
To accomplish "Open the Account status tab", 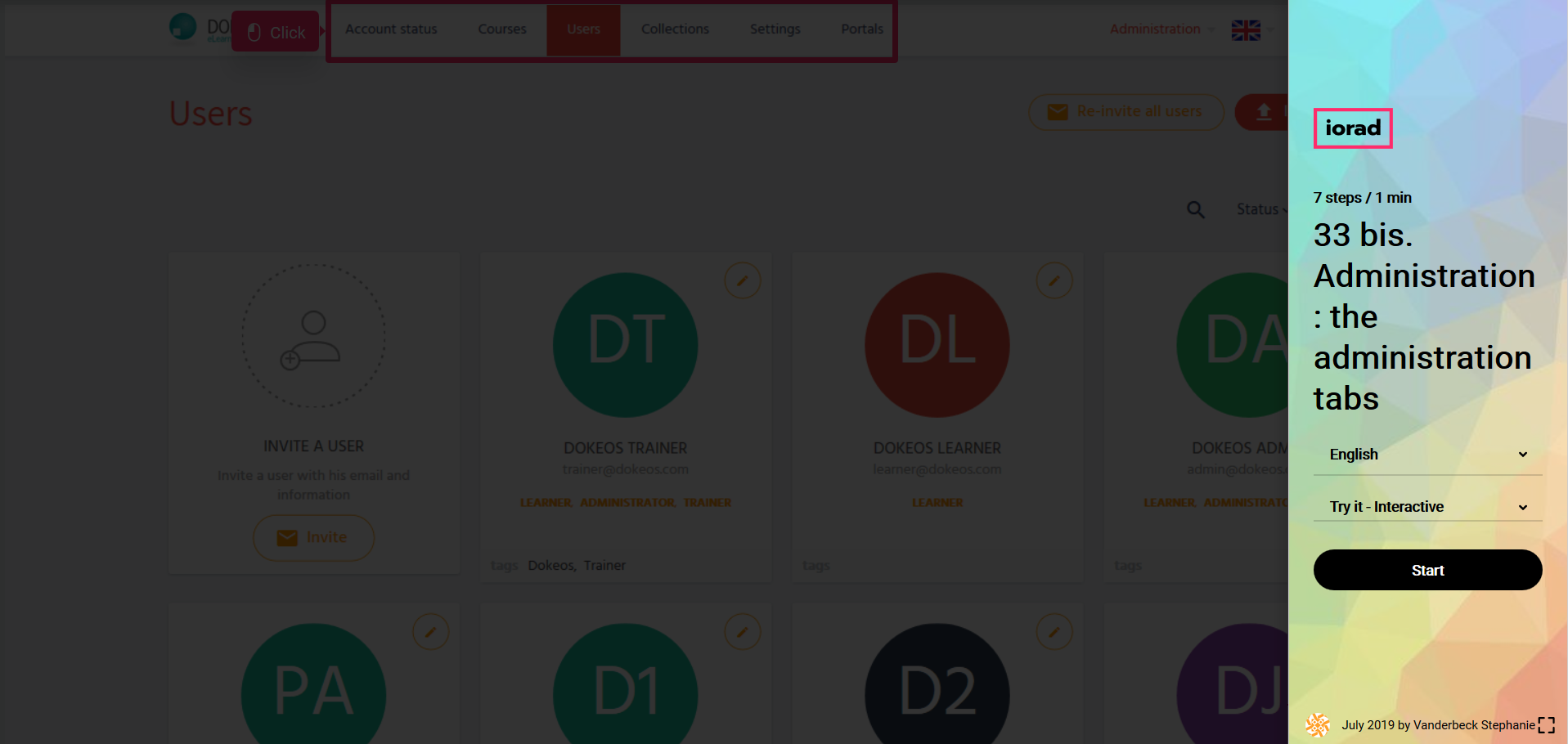I will 391,29.
